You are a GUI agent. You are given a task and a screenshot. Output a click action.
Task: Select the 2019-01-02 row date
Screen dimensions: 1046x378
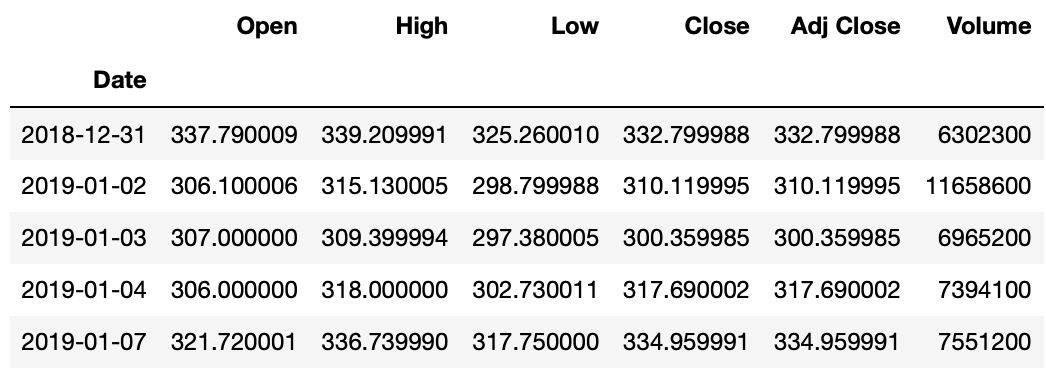(x=83, y=185)
